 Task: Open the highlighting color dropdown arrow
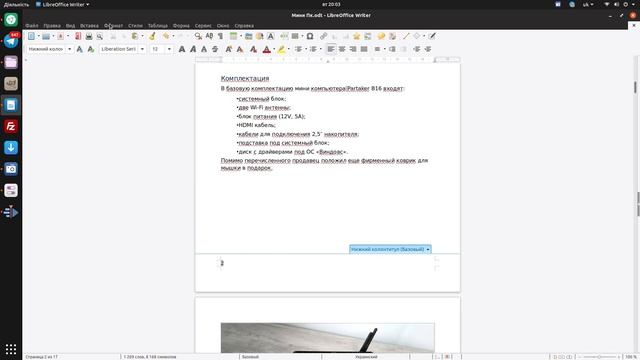289,49
